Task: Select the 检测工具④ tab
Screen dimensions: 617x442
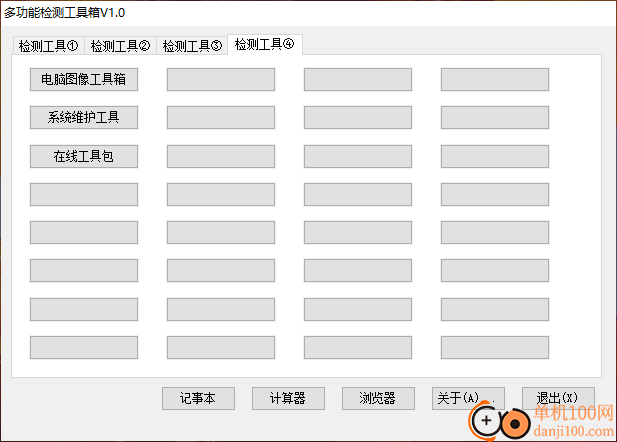Action: 265,44
